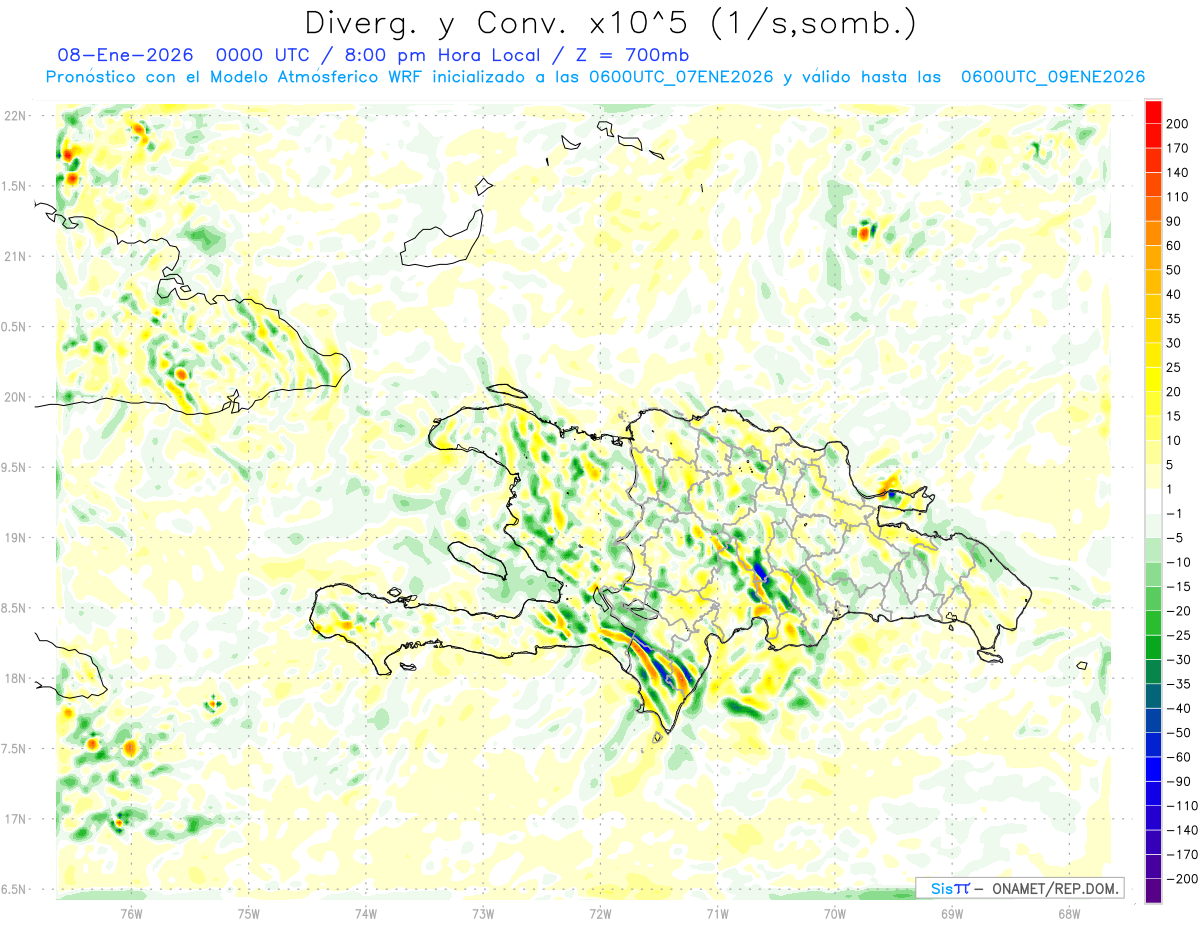
Task: Click the legend value '-170'
Action: coord(1182,854)
